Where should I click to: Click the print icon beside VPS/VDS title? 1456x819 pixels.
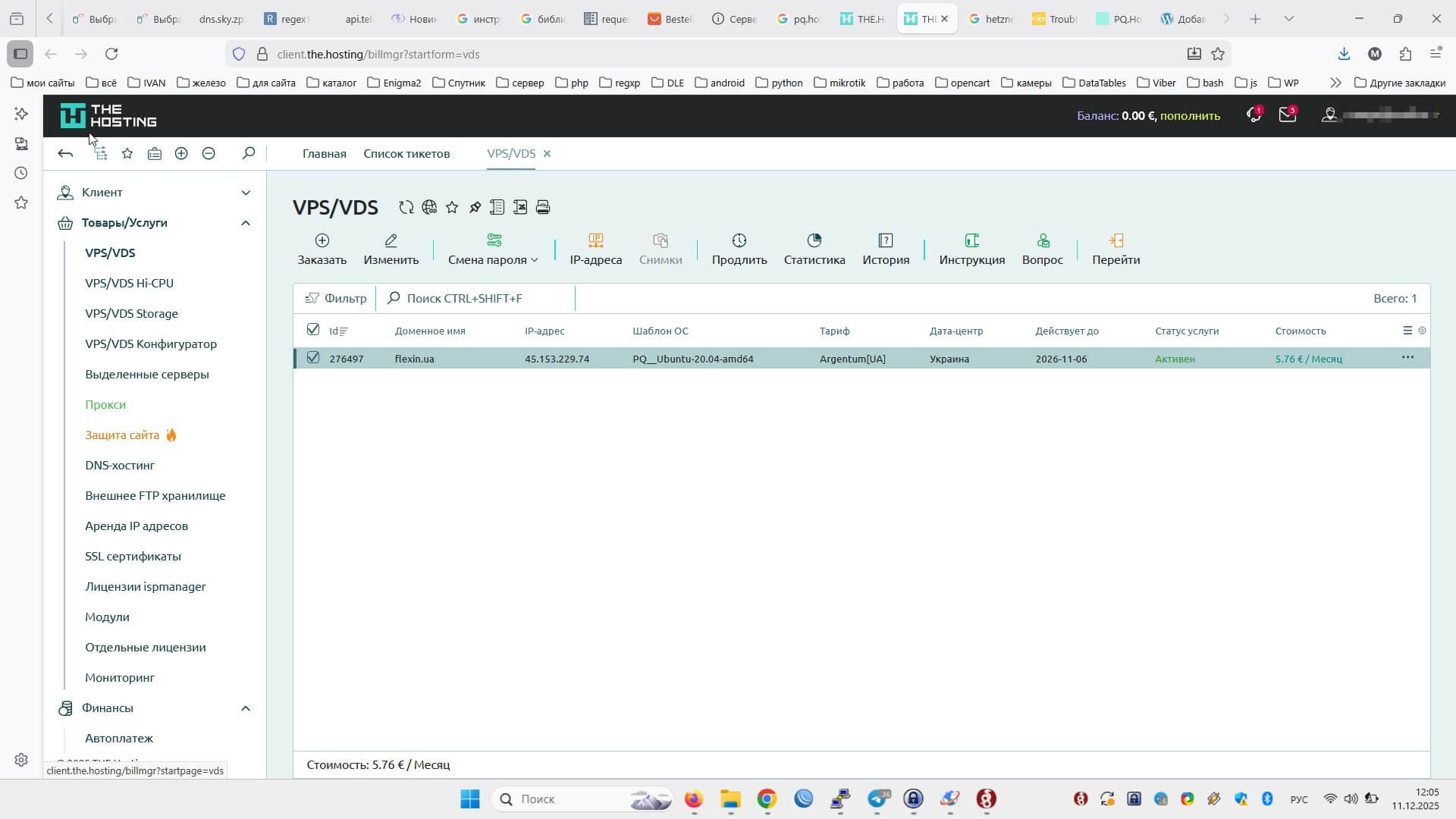point(543,208)
